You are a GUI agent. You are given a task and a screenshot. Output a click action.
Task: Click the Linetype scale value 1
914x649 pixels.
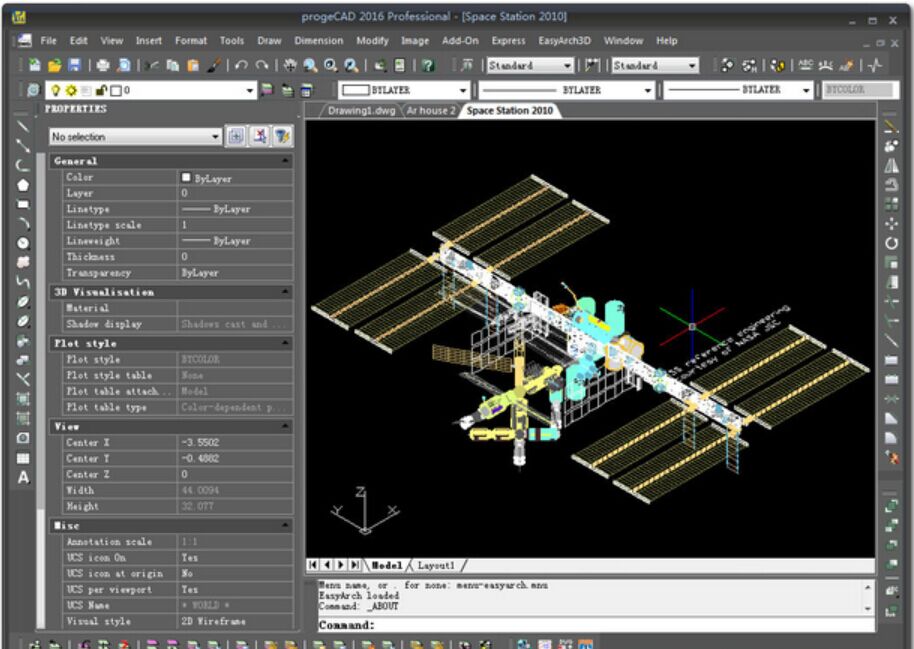pos(235,224)
